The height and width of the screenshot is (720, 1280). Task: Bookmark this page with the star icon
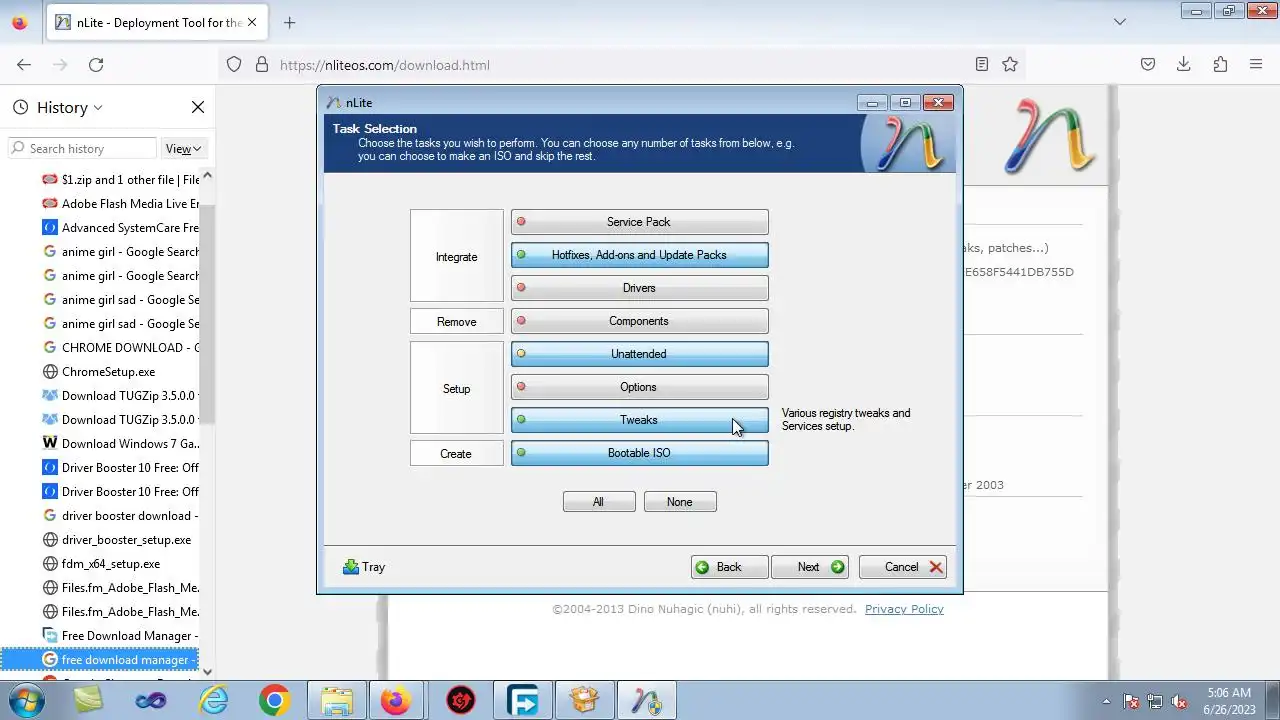coord(1010,64)
